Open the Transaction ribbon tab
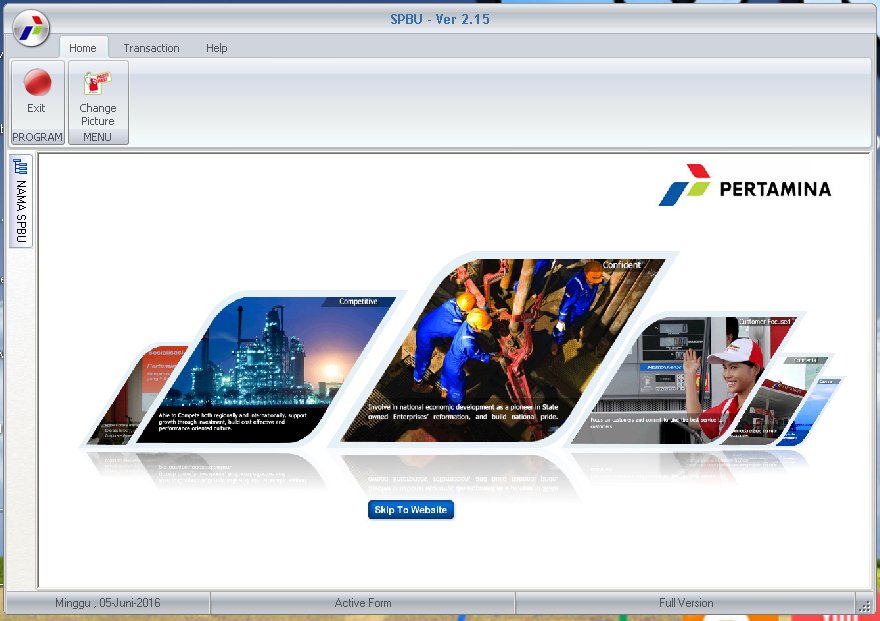880x621 pixels. (x=152, y=48)
